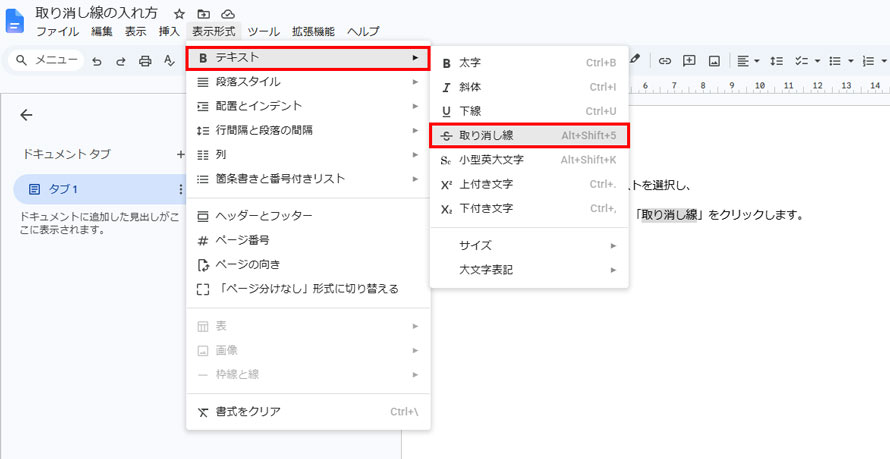Open the 表示 menu
Screen dimensions: 890x459
click(x=135, y=31)
